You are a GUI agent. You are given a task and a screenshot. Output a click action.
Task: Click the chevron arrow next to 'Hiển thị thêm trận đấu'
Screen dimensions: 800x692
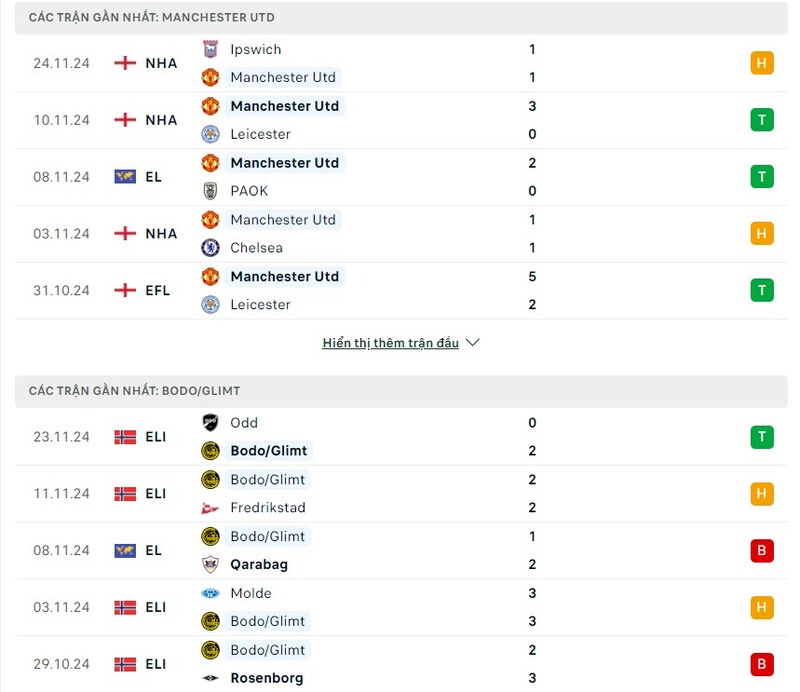[x=473, y=342]
